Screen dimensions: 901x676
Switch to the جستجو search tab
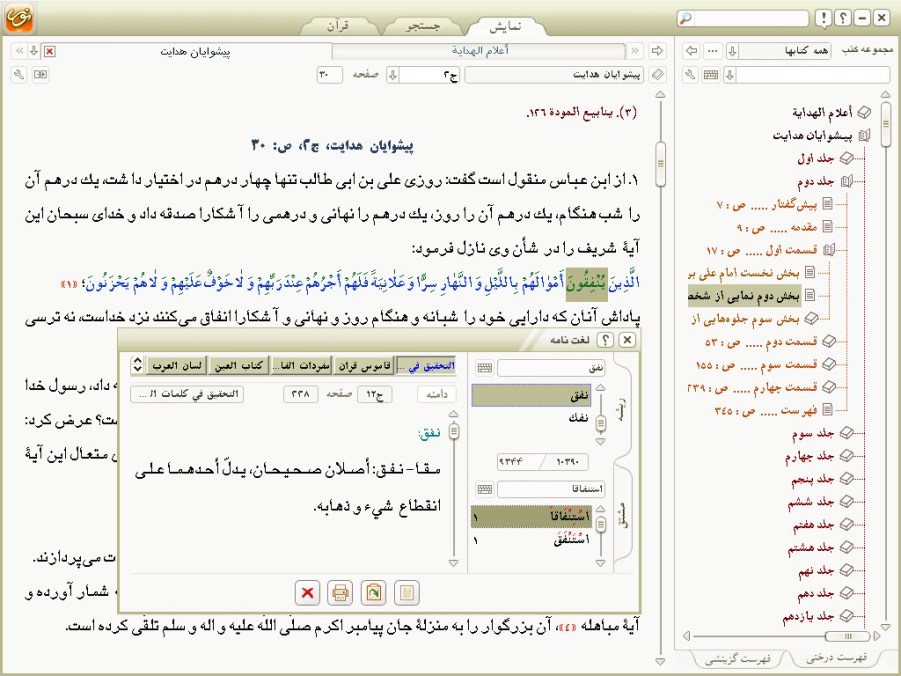pyautogui.click(x=423, y=26)
